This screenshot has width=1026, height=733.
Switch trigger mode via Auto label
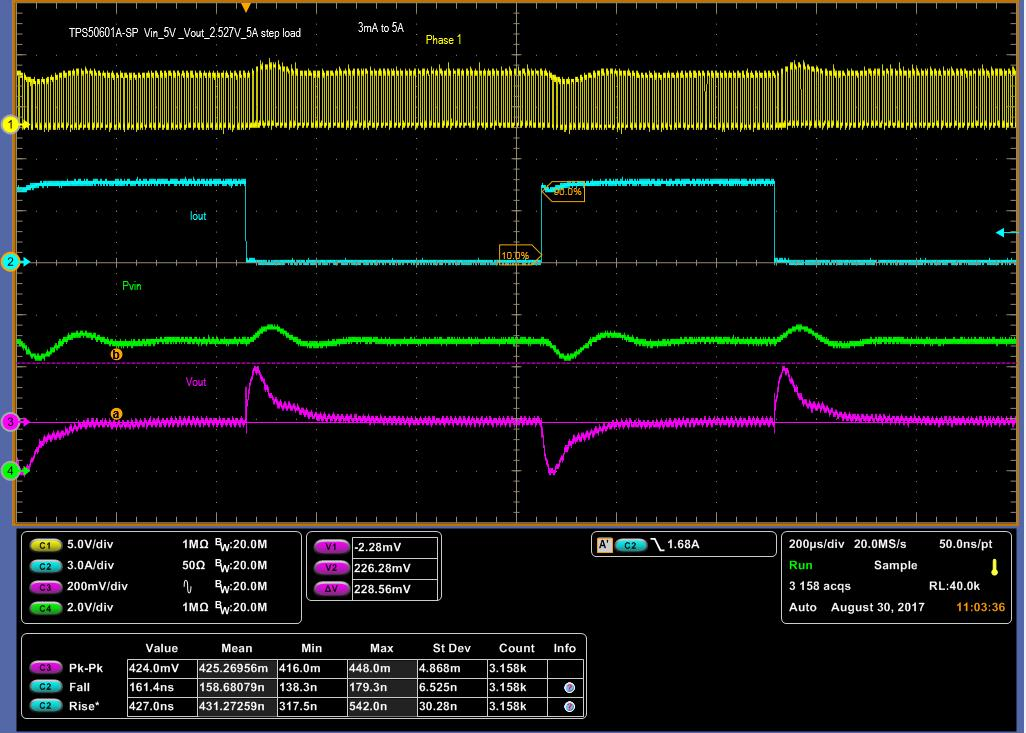click(801, 607)
